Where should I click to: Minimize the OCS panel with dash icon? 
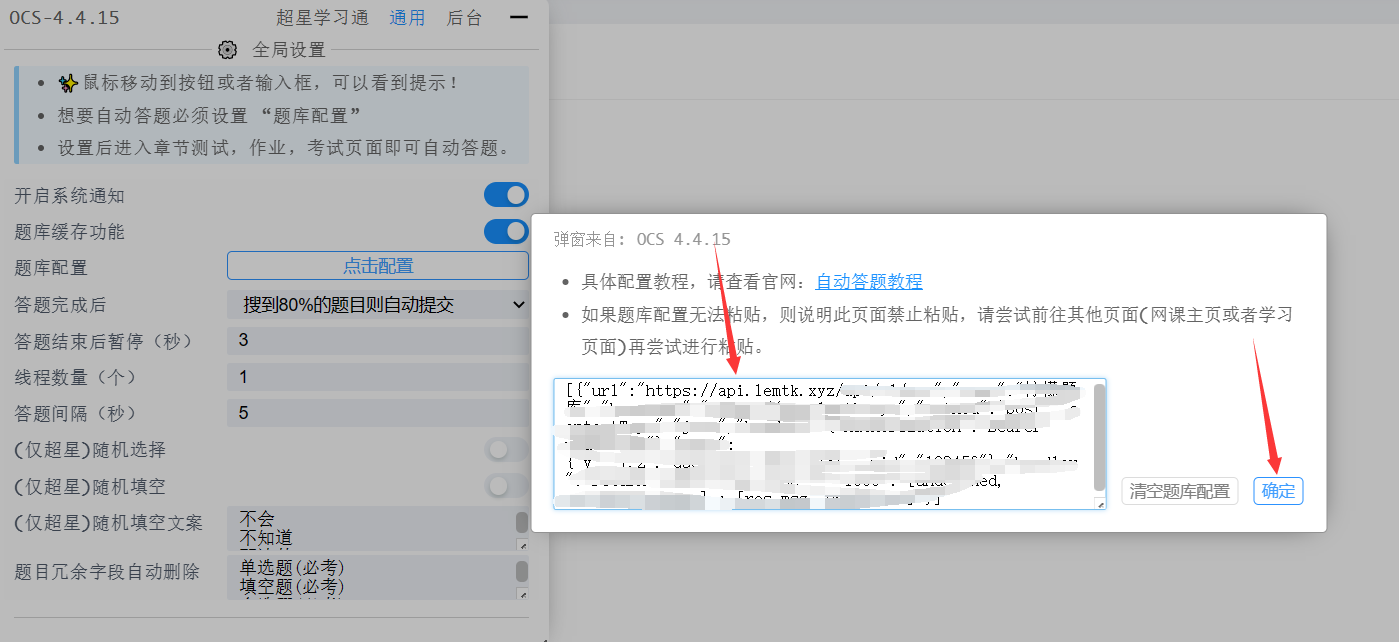coord(518,17)
